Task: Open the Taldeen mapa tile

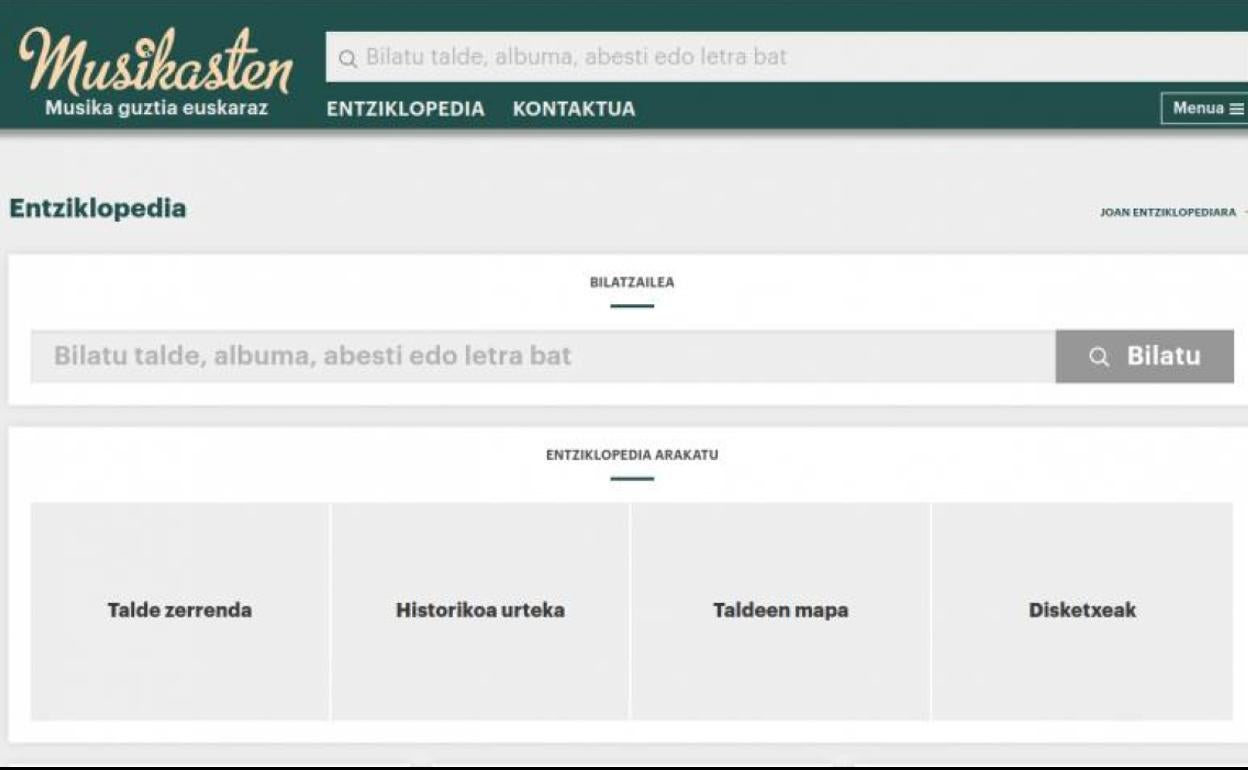Action: pos(780,610)
